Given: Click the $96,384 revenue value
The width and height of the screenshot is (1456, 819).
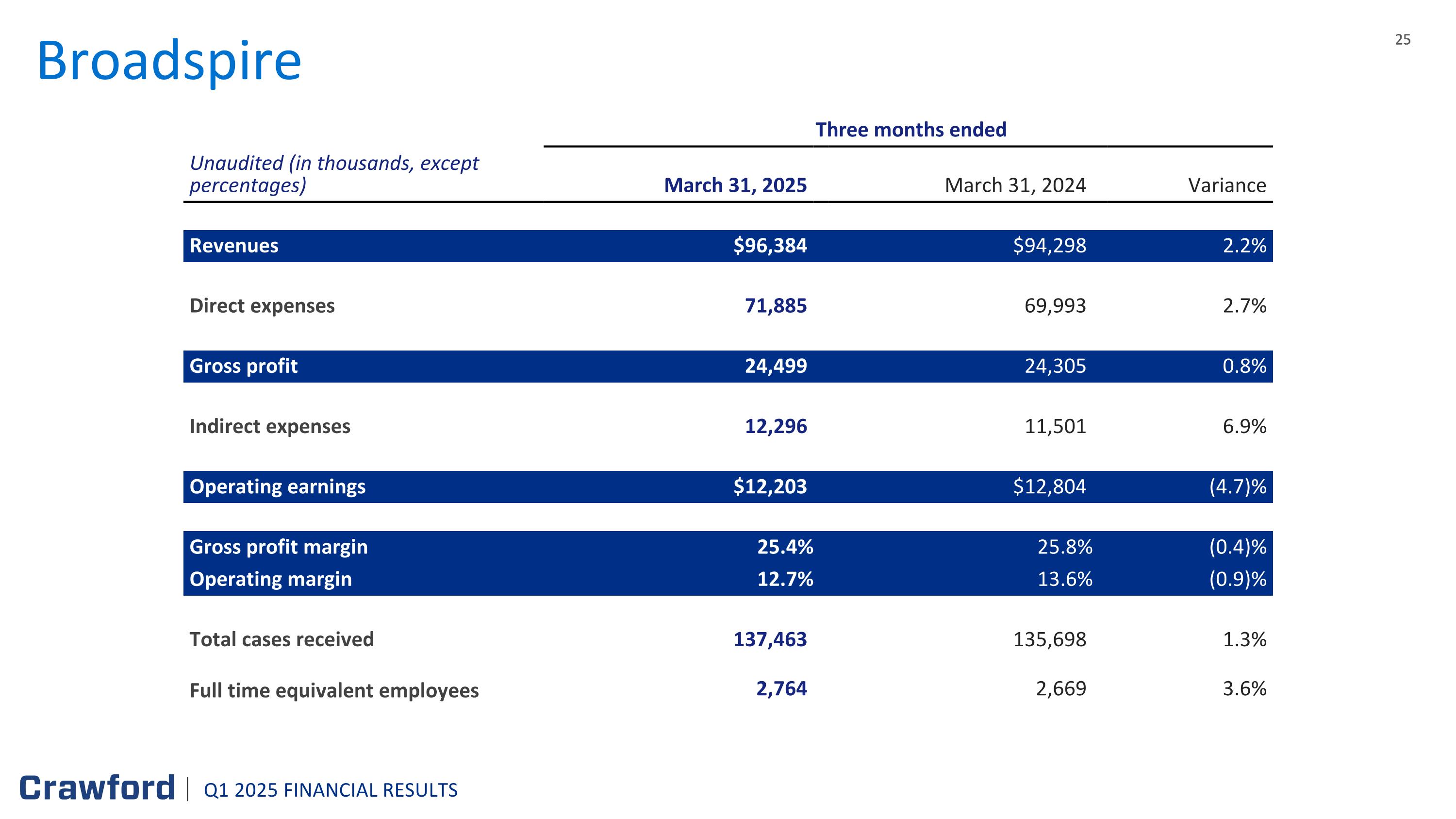Looking at the screenshot, I should 769,246.
